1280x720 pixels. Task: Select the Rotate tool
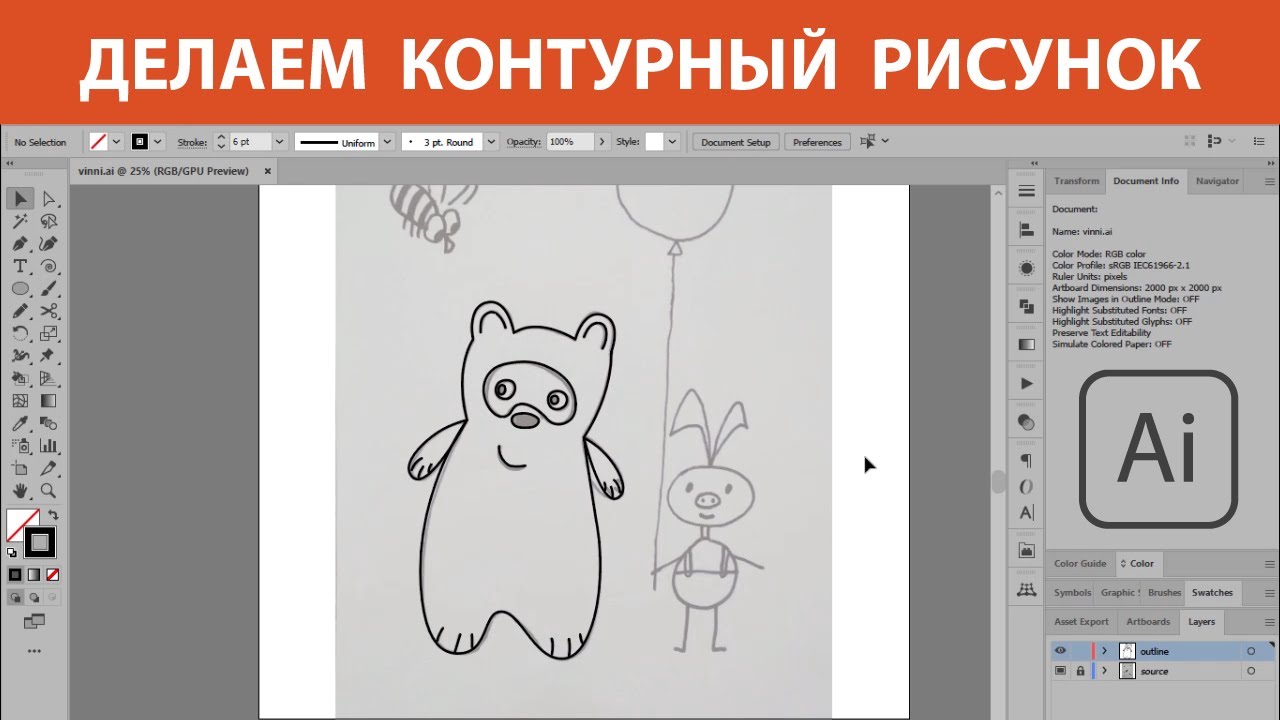point(20,334)
